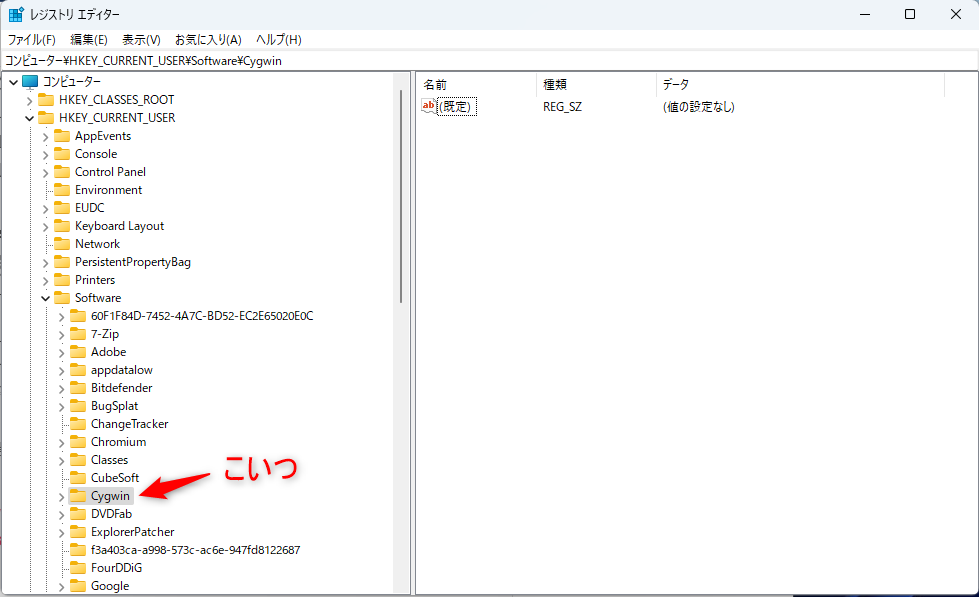The width and height of the screenshot is (979, 597).
Task: Expand the Adobe key chevron
Action: click(x=61, y=352)
